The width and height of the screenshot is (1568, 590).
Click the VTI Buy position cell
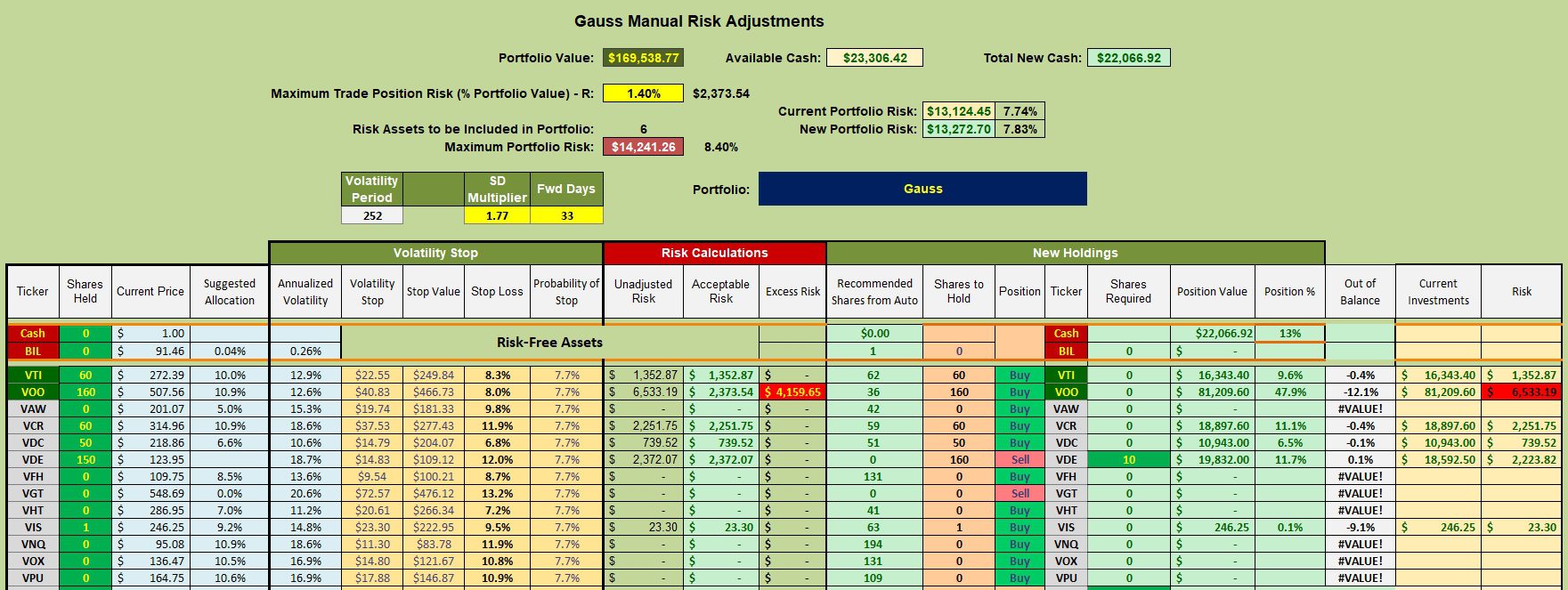point(1020,375)
